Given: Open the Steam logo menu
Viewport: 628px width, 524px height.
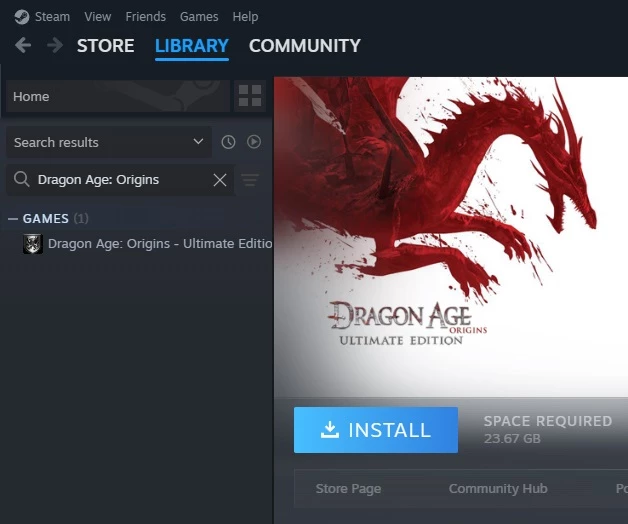Looking at the screenshot, I should coord(22,17).
